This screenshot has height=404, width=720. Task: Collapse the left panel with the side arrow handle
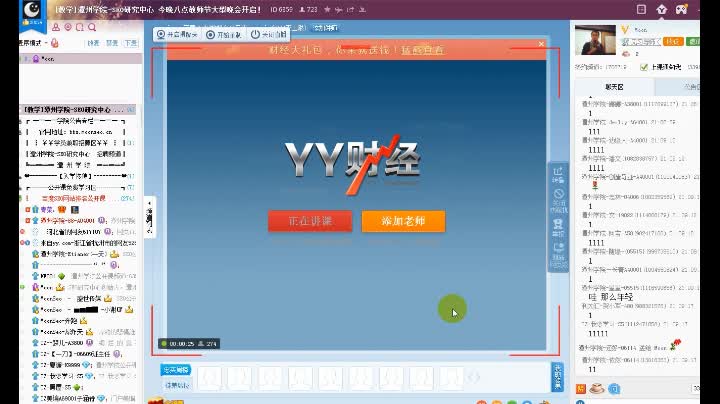coord(150,217)
